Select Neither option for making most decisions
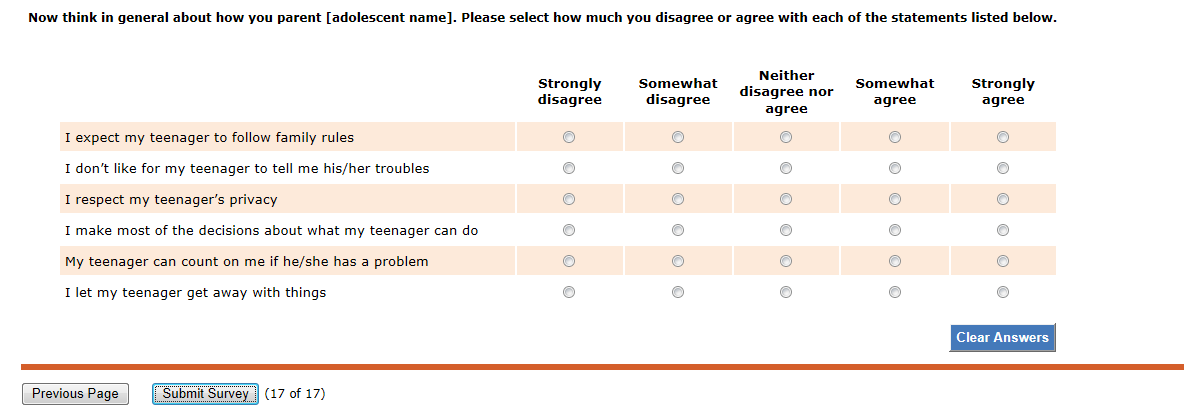This screenshot has width=1195, height=417. tap(786, 230)
